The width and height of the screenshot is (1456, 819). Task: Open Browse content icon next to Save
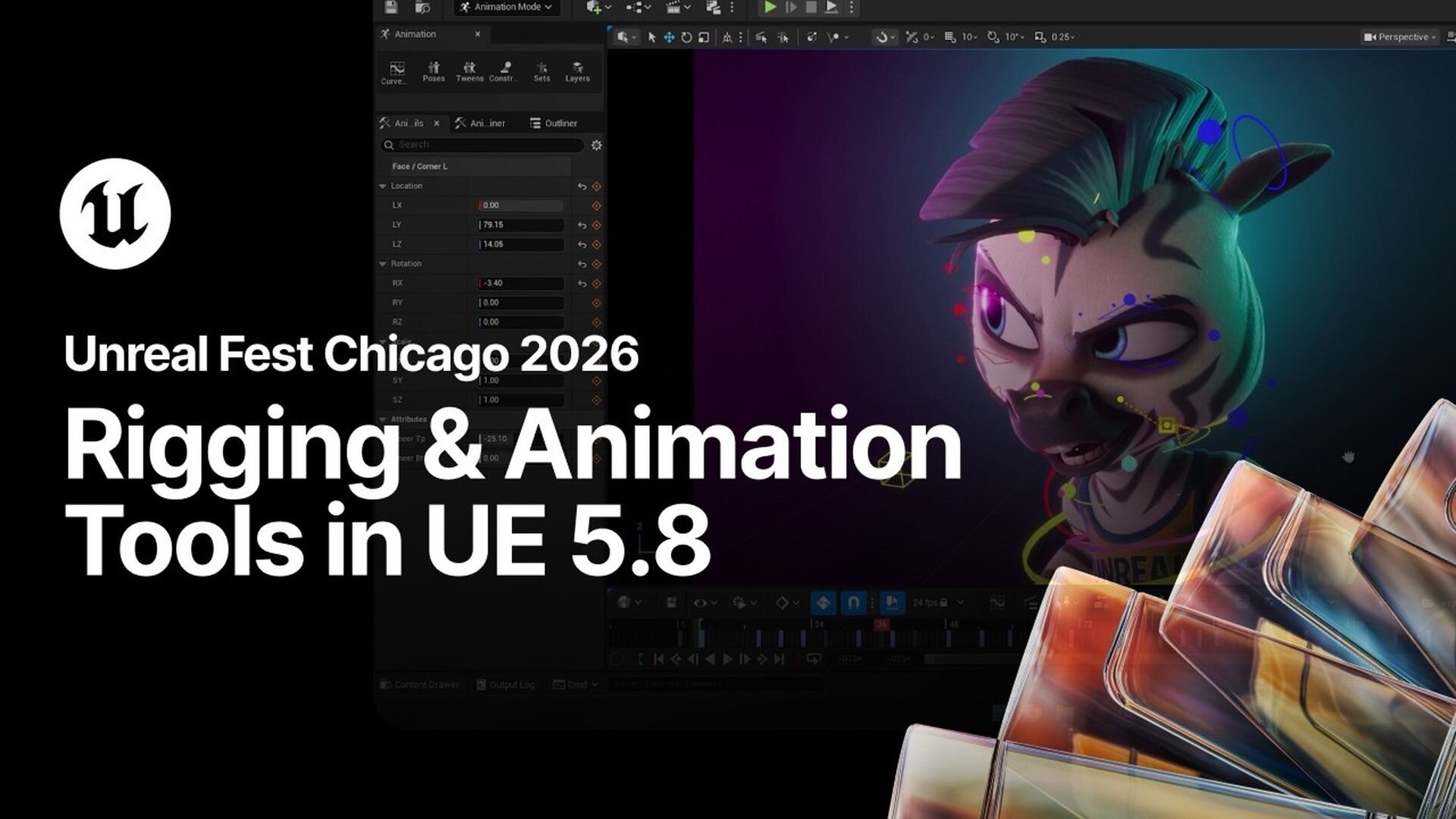[x=423, y=7]
